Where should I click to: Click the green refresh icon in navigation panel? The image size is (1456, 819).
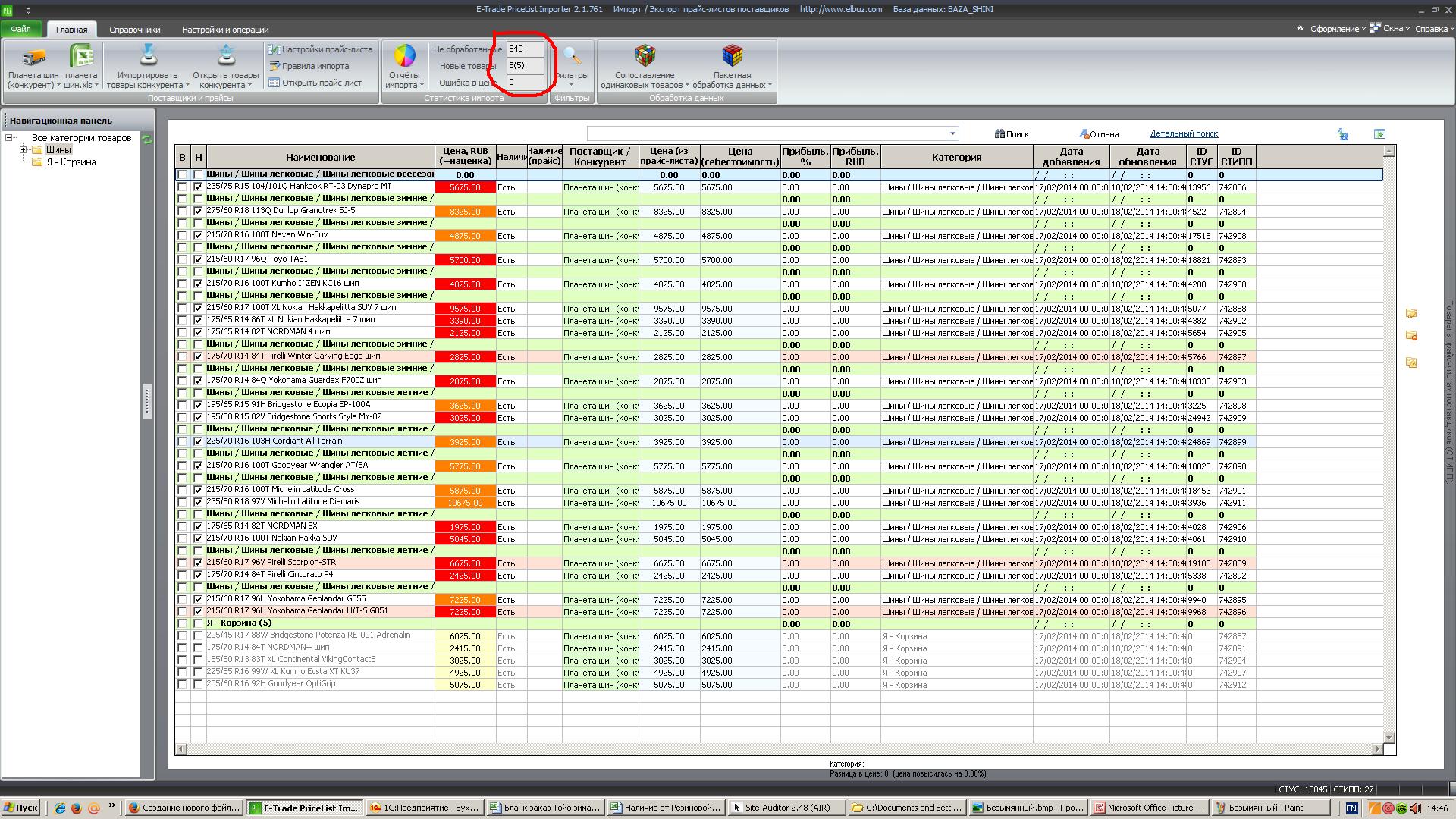(147, 139)
